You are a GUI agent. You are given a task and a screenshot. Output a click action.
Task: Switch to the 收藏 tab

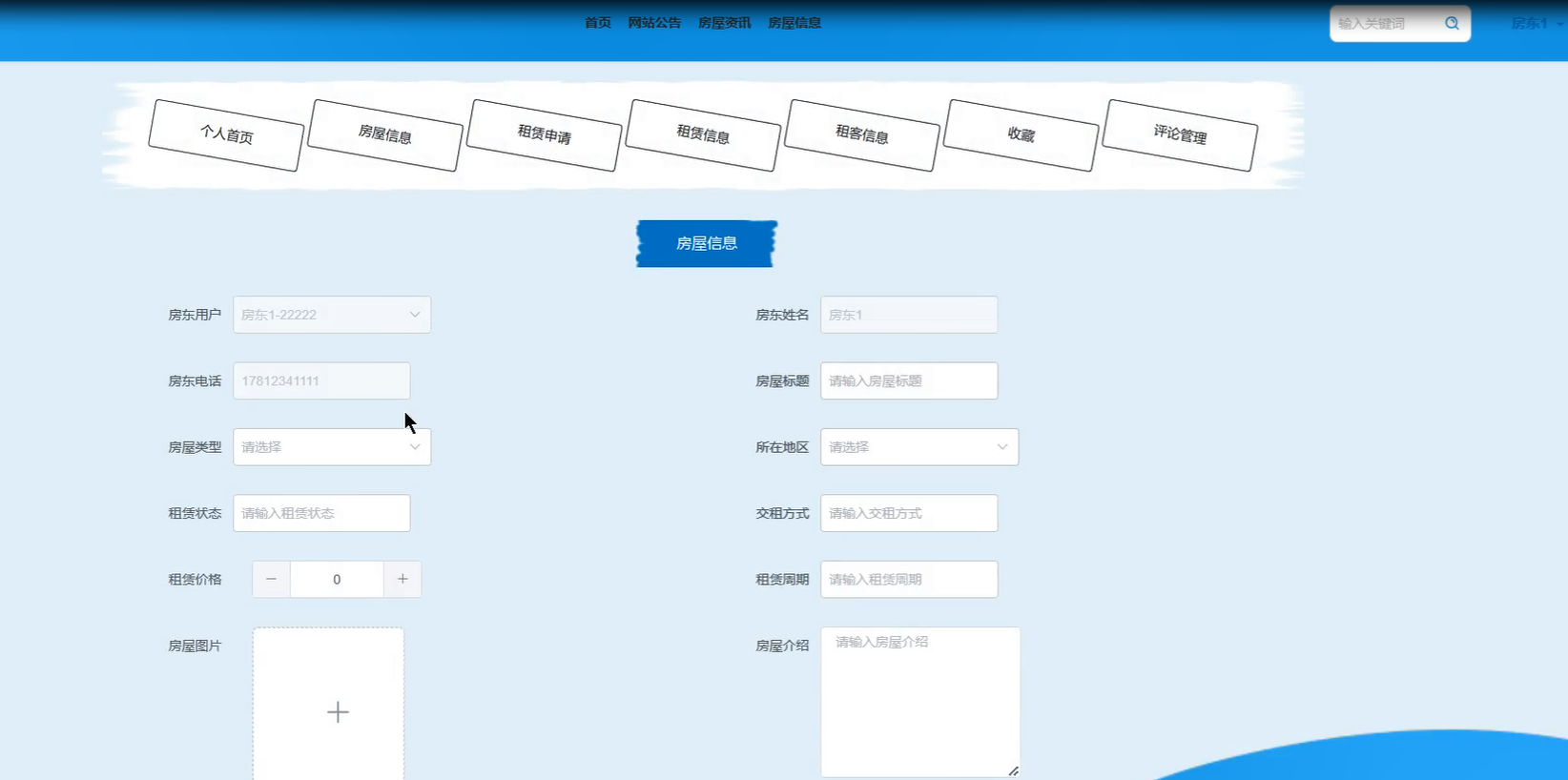pos(1021,135)
